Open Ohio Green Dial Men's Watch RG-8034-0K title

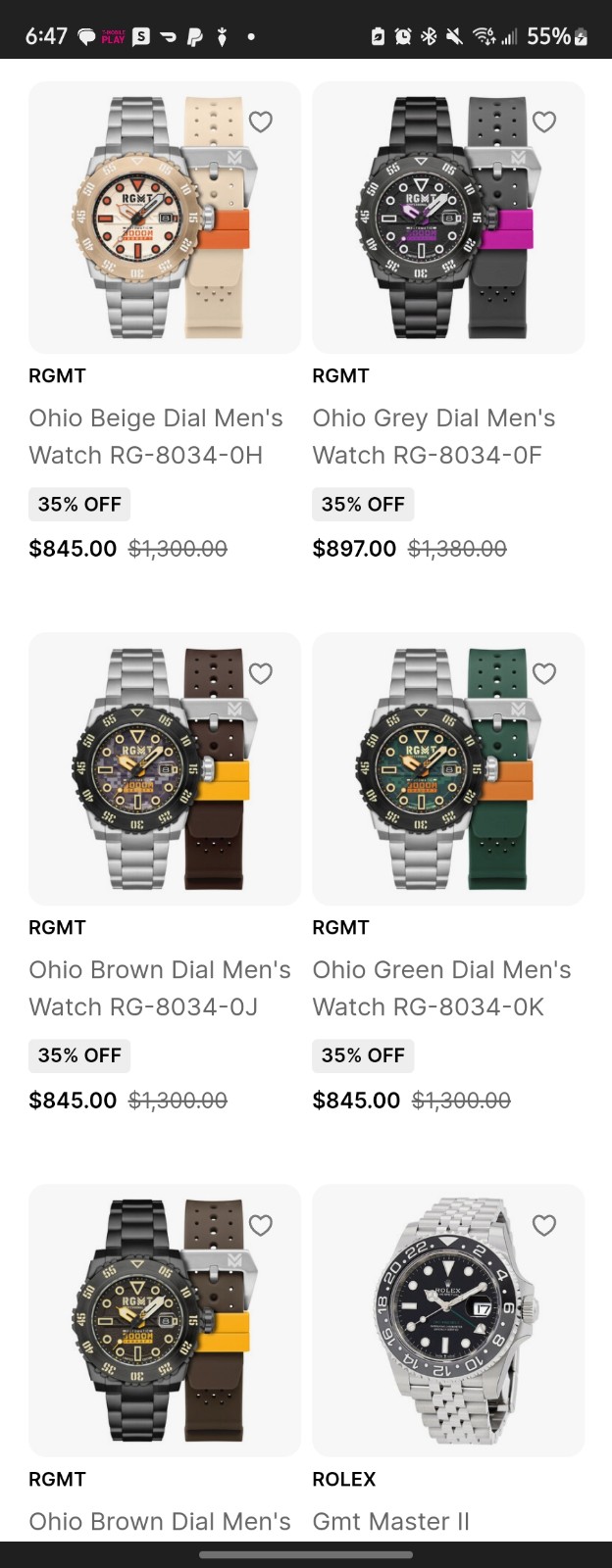pyautogui.click(x=441, y=988)
